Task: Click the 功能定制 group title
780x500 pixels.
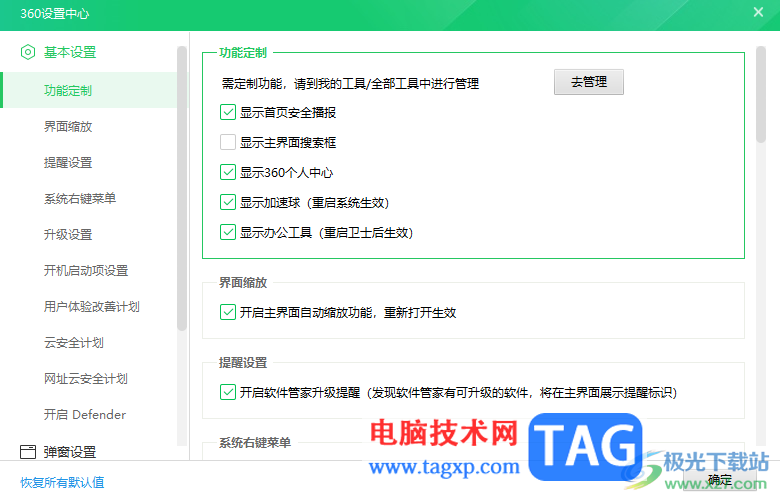Action: coord(243,53)
